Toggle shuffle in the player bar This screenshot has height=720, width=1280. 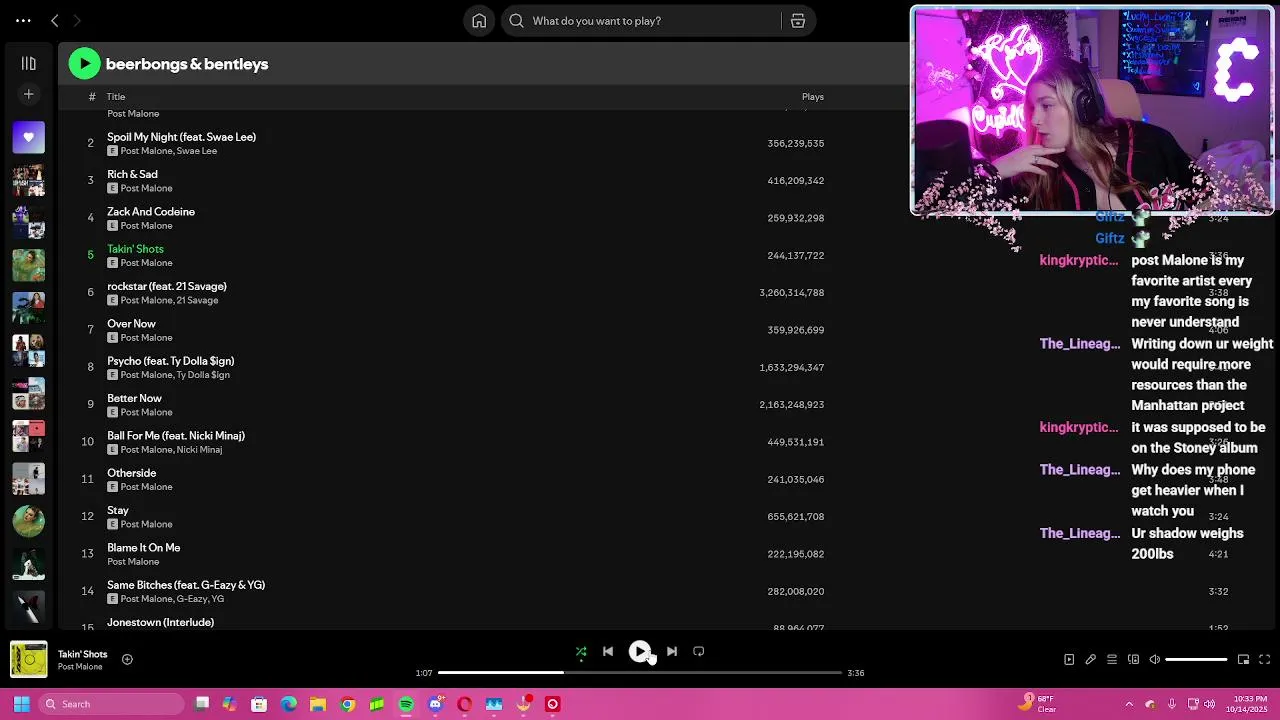coord(581,652)
